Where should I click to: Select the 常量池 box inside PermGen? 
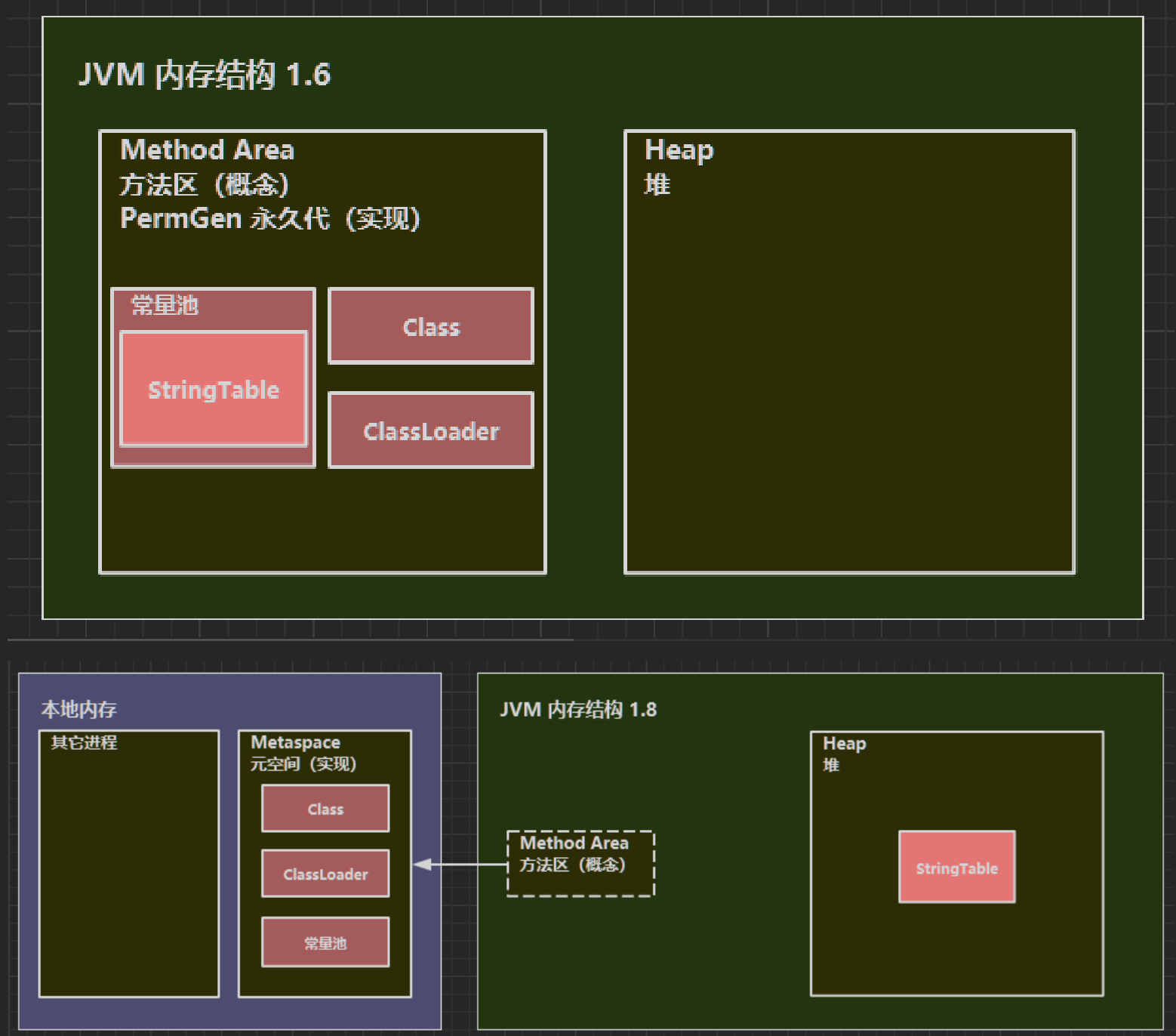165,305
